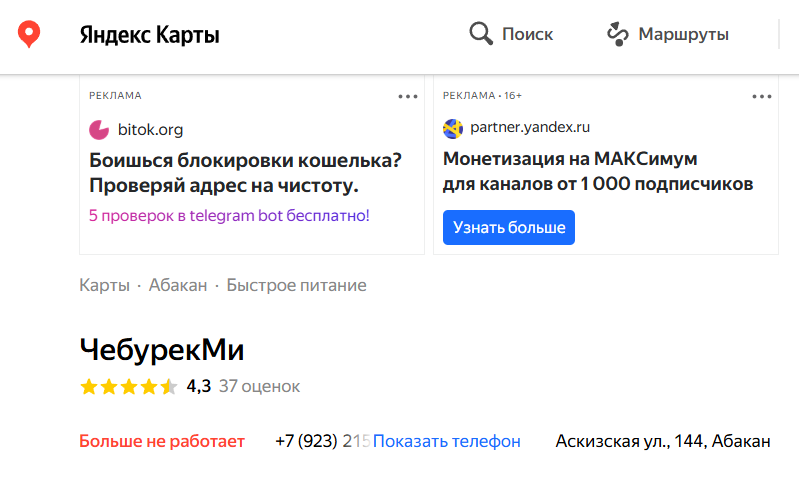The width and height of the screenshot is (799, 479).
Task: Open the Маршруты menu item
Action: coord(683,34)
